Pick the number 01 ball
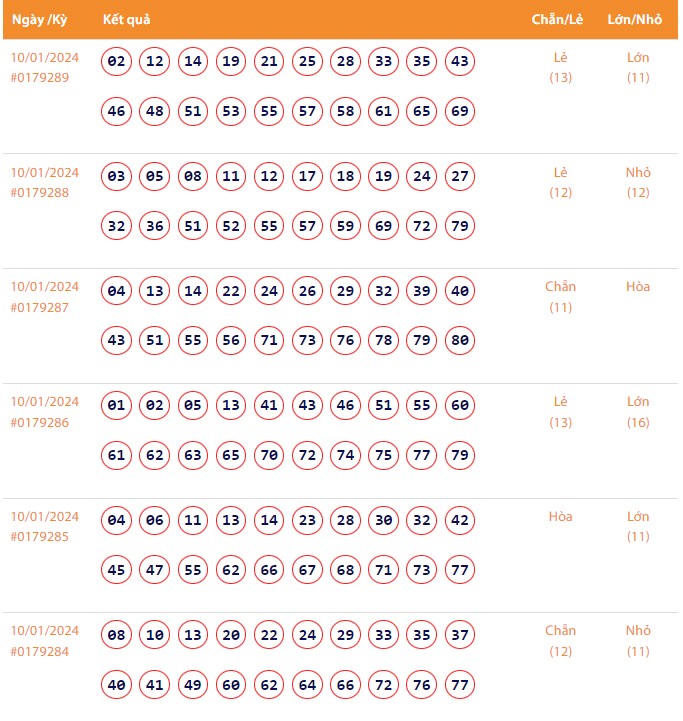The image size is (683, 721). [117, 406]
